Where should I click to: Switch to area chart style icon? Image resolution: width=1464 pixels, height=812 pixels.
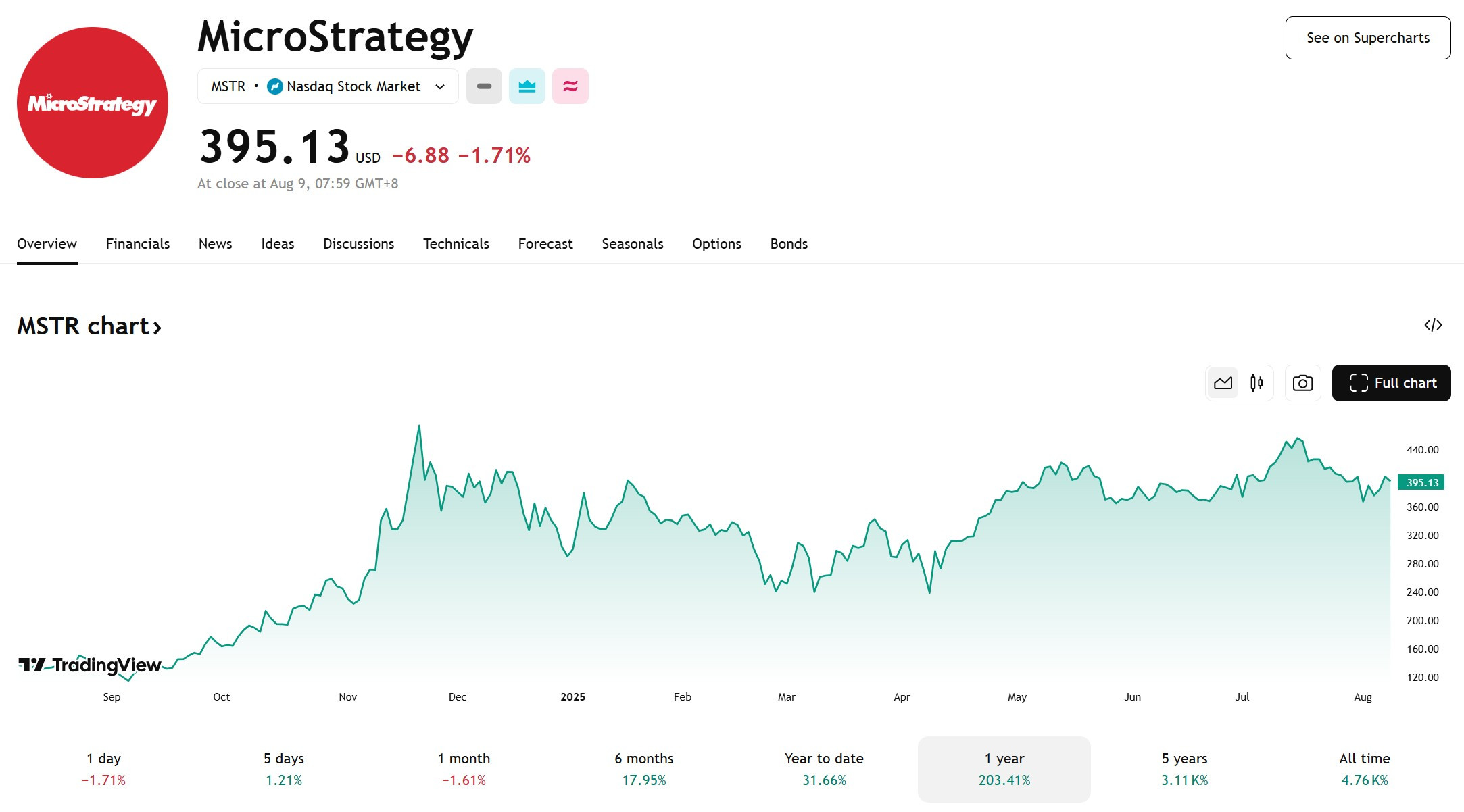1223,383
